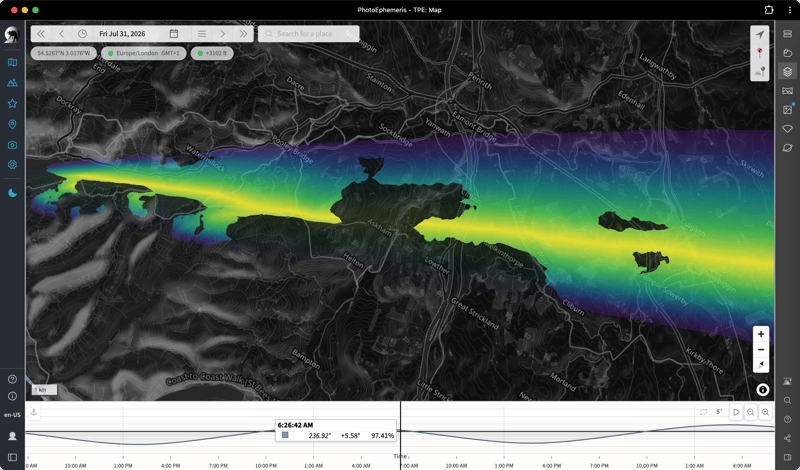Toggle the timeline loop icon
The image size is (800, 470).
click(x=704, y=412)
